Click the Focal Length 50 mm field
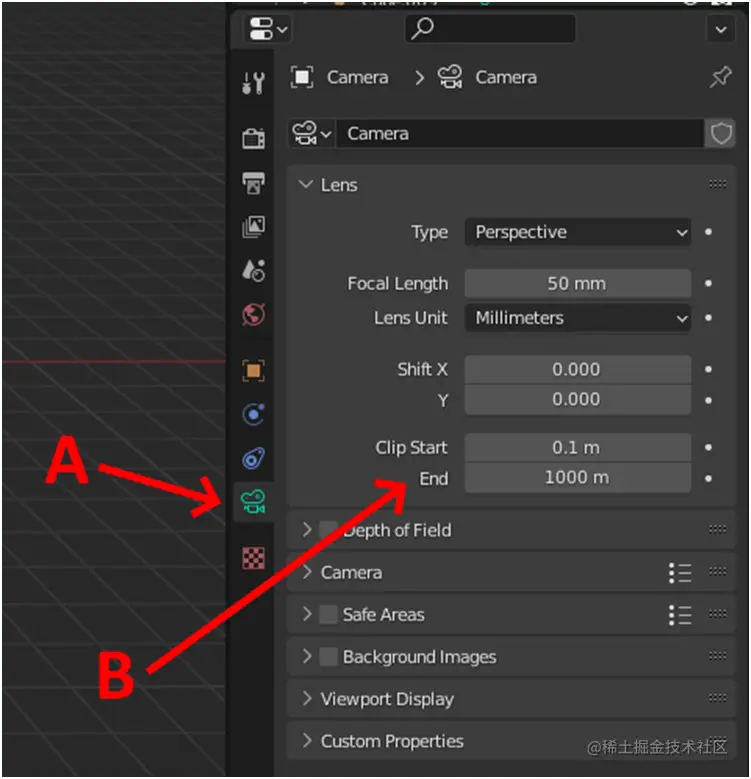751x779 pixels. [x=578, y=284]
